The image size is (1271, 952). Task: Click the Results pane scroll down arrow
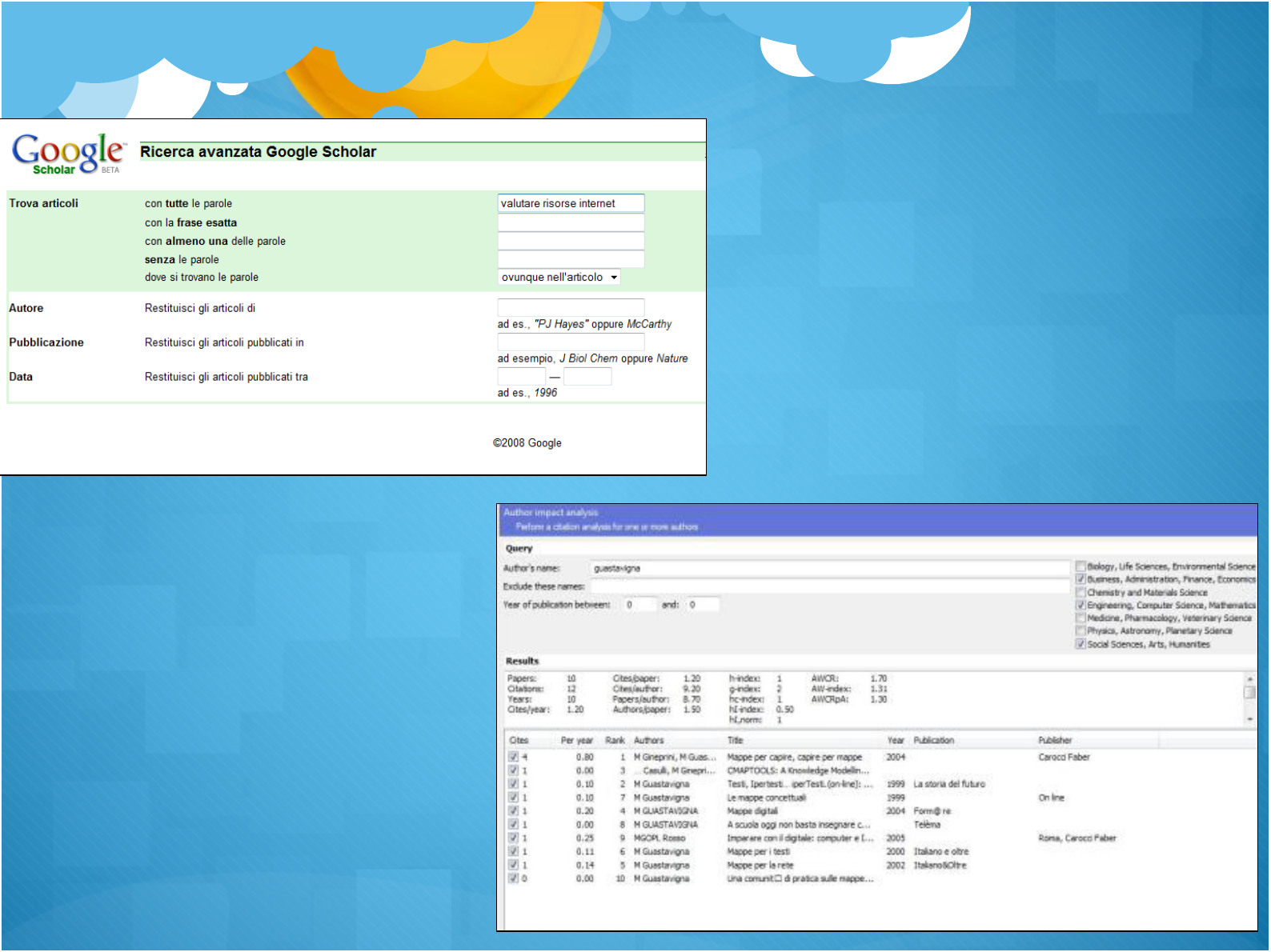click(1250, 719)
